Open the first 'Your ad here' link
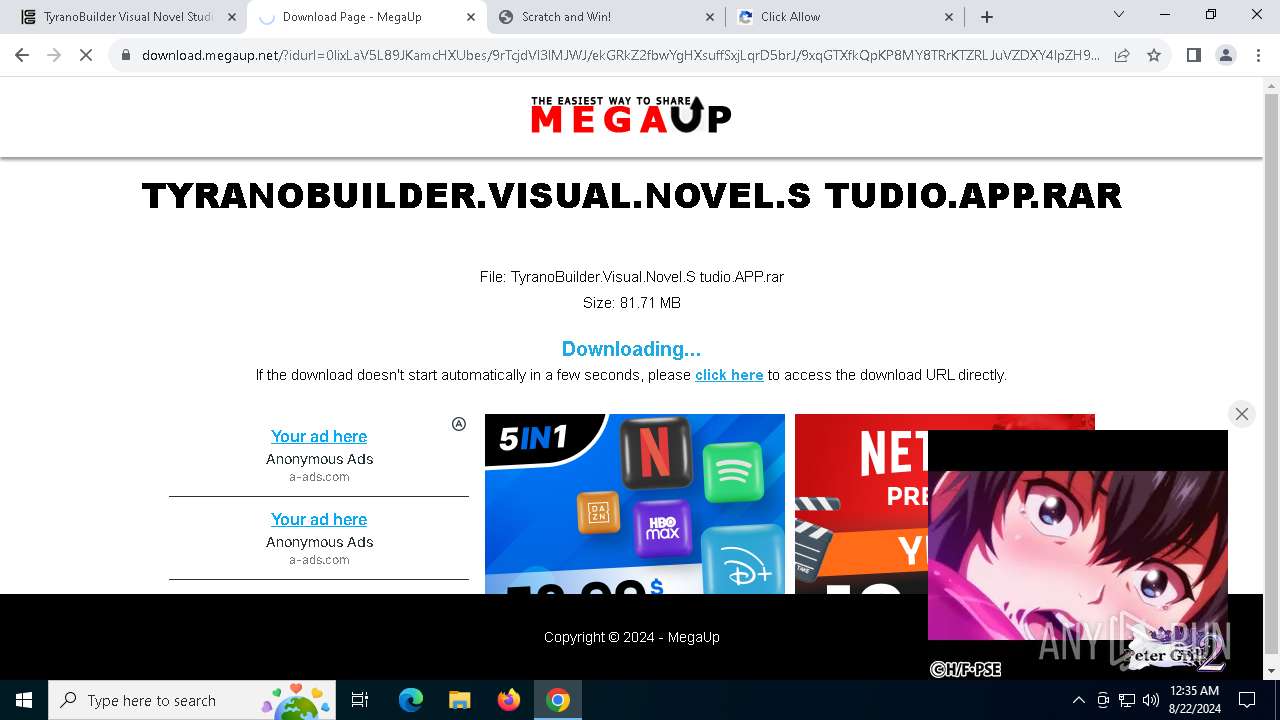This screenshot has width=1280, height=720. (x=319, y=436)
